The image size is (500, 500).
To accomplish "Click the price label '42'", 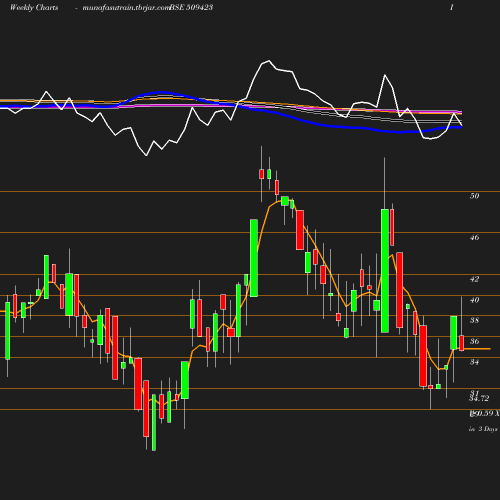I will 474,279.
